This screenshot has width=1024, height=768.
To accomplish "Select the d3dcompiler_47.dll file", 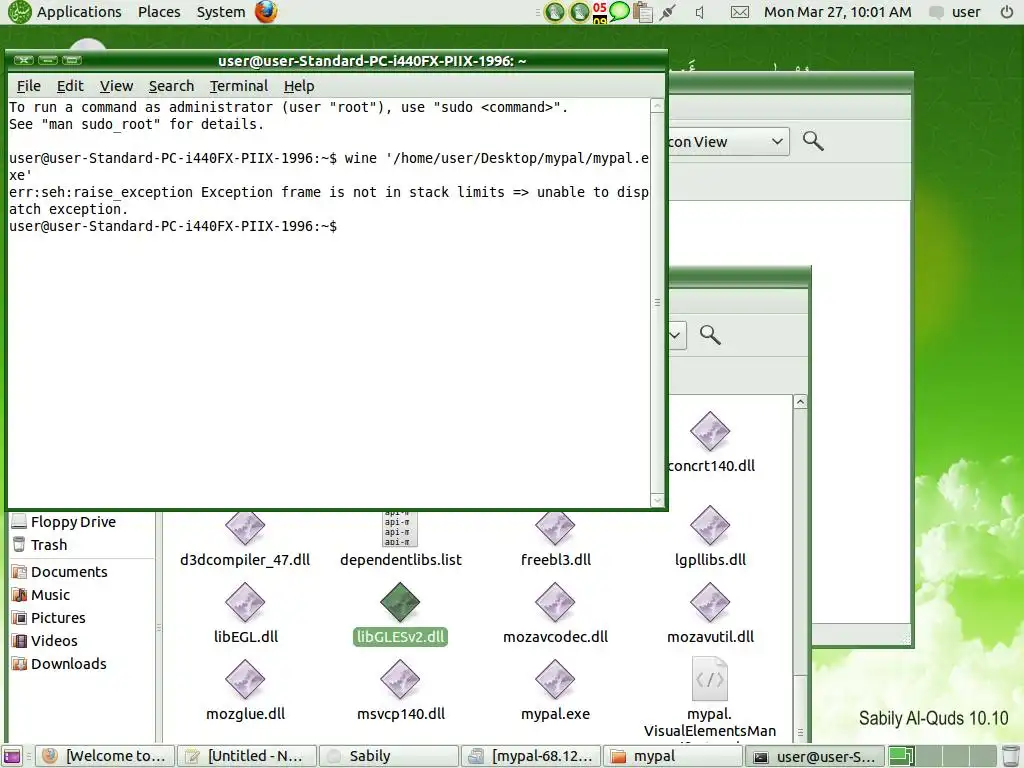I will [245, 539].
